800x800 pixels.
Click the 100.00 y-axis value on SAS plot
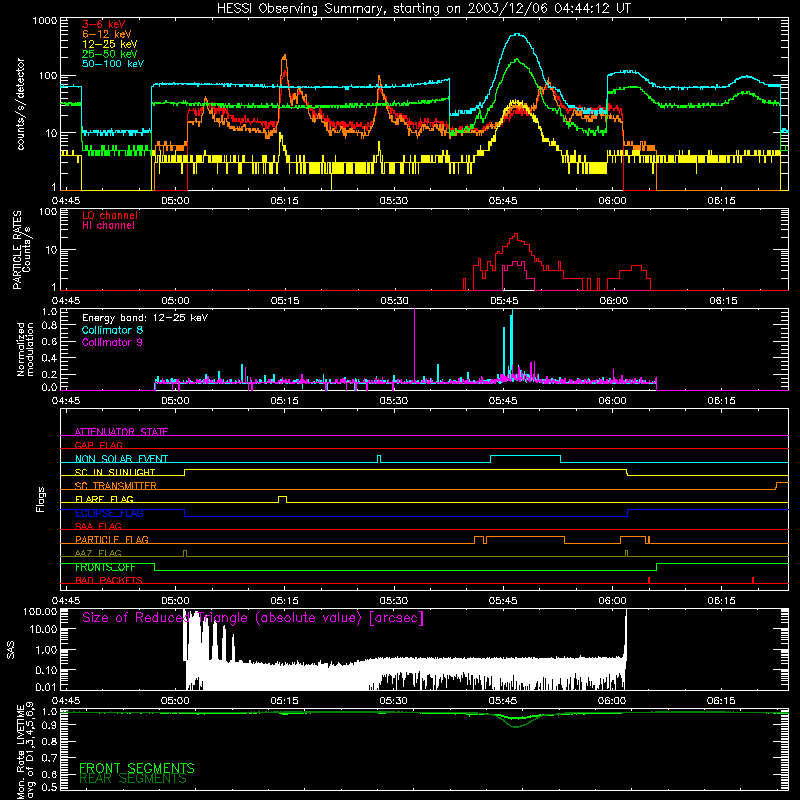[40, 611]
